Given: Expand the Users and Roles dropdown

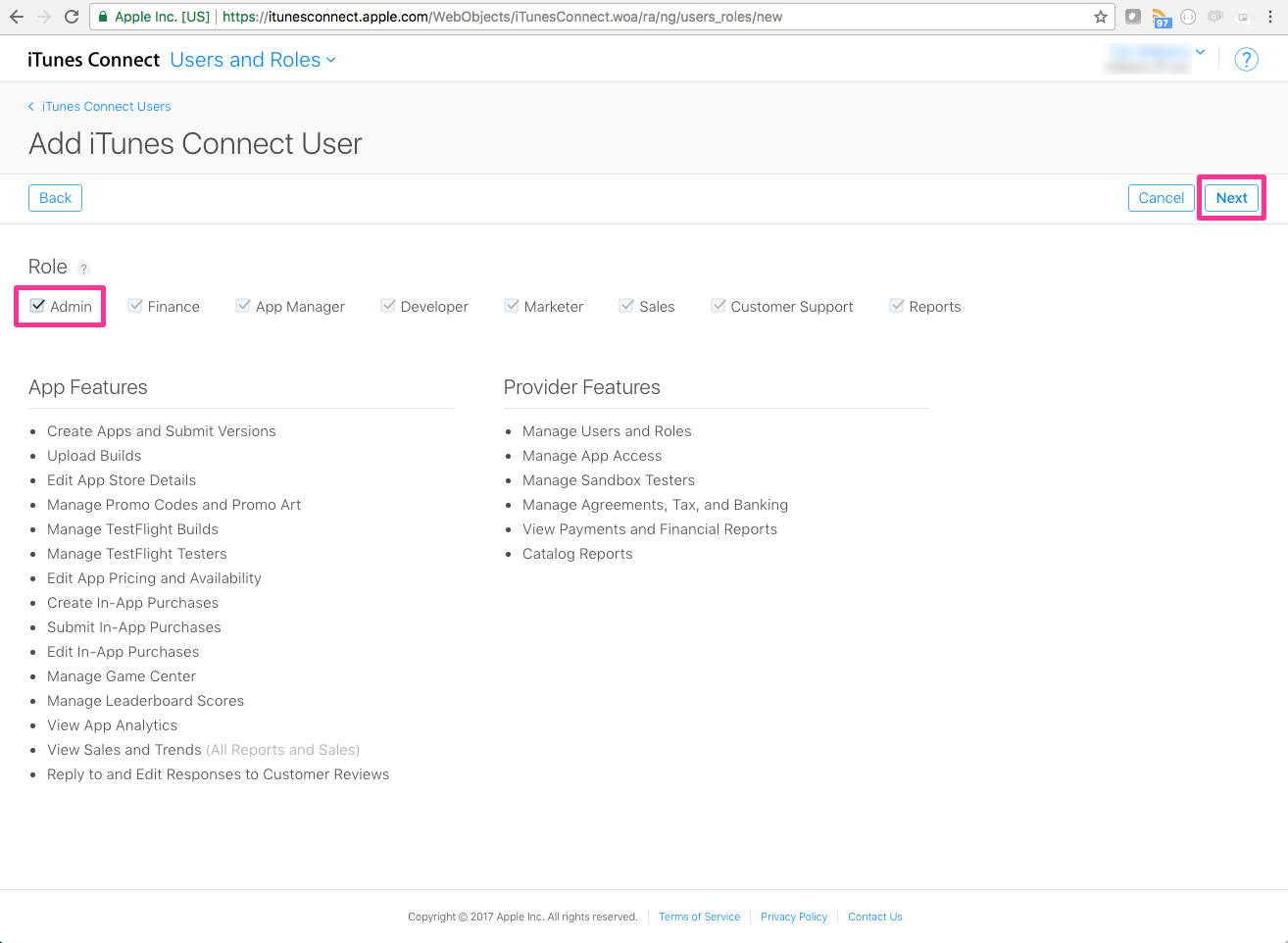Looking at the screenshot, I should pyautogui.click(x=253, y=60).
